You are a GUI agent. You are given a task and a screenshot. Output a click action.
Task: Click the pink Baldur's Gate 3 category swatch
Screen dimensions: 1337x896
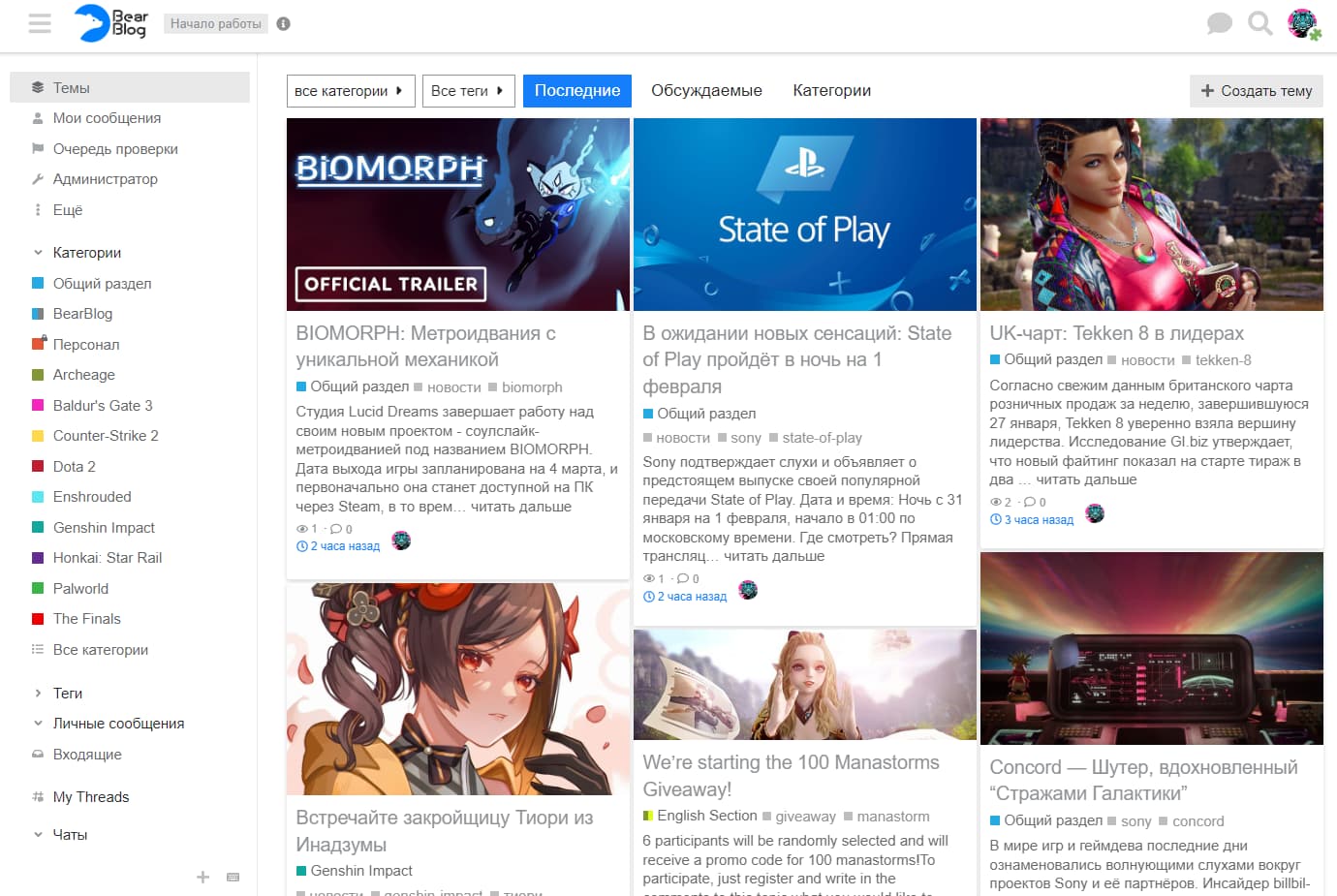[x=38, y=406]
